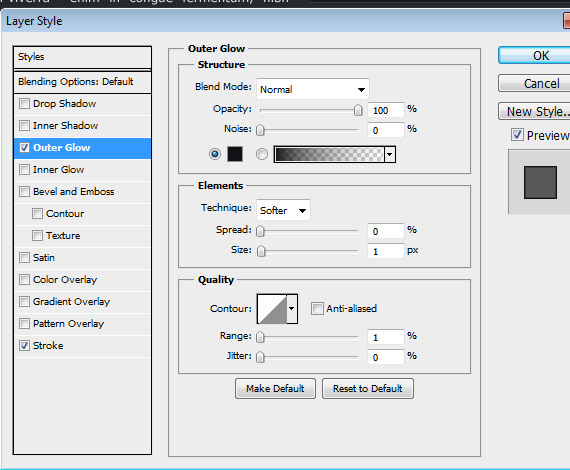The image size is (570, 470).
Task: Click the glow gradient preview bar
Action: pyautogui.click(x=329, y=154)
